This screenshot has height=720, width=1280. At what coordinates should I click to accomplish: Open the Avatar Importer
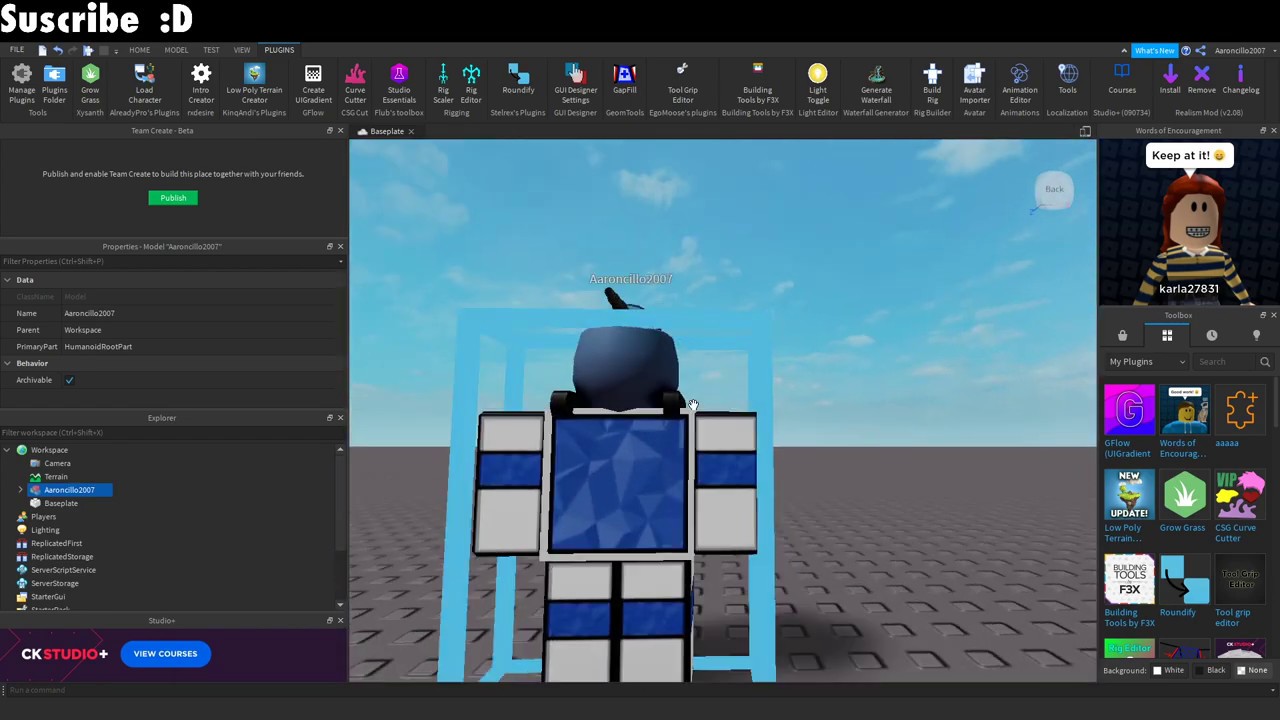click(974, 83)
